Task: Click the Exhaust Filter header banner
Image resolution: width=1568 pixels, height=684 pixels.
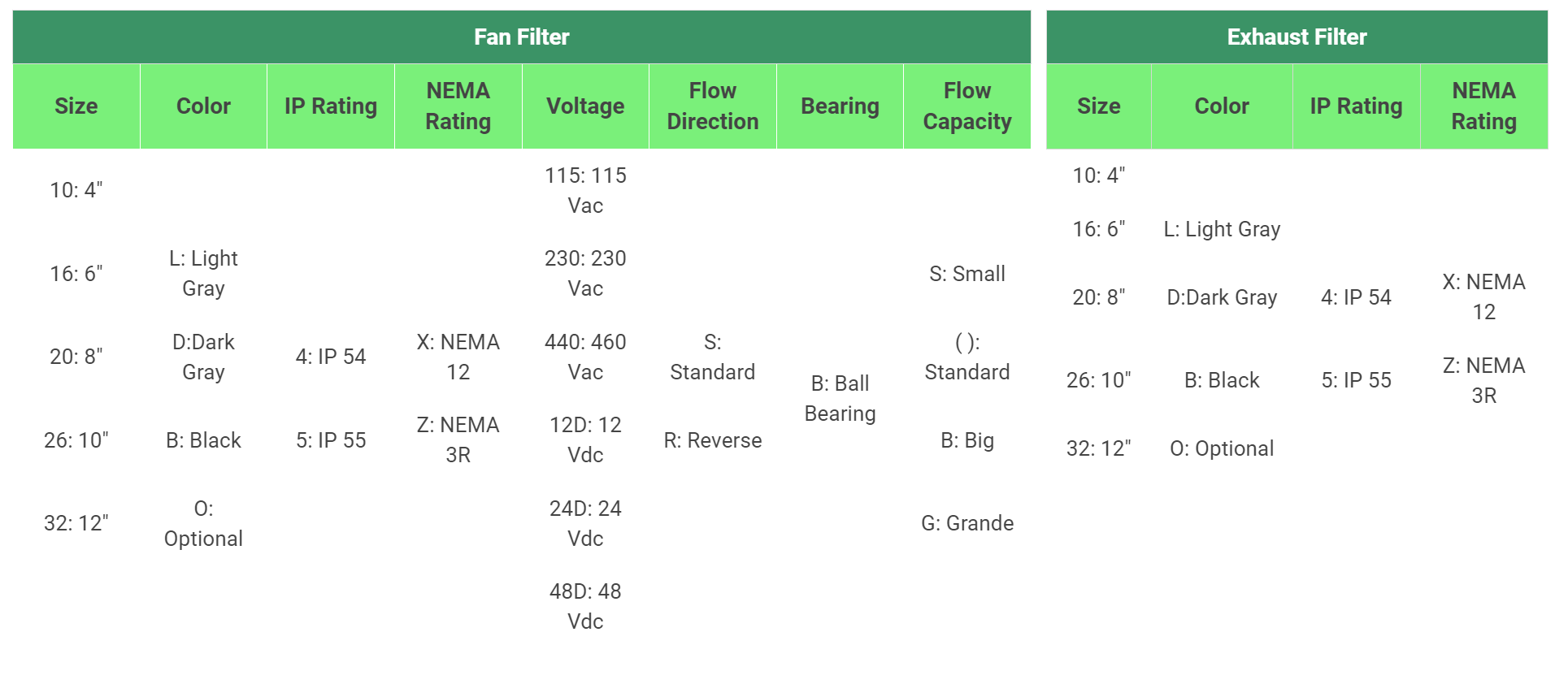Action: (1297, 37)
